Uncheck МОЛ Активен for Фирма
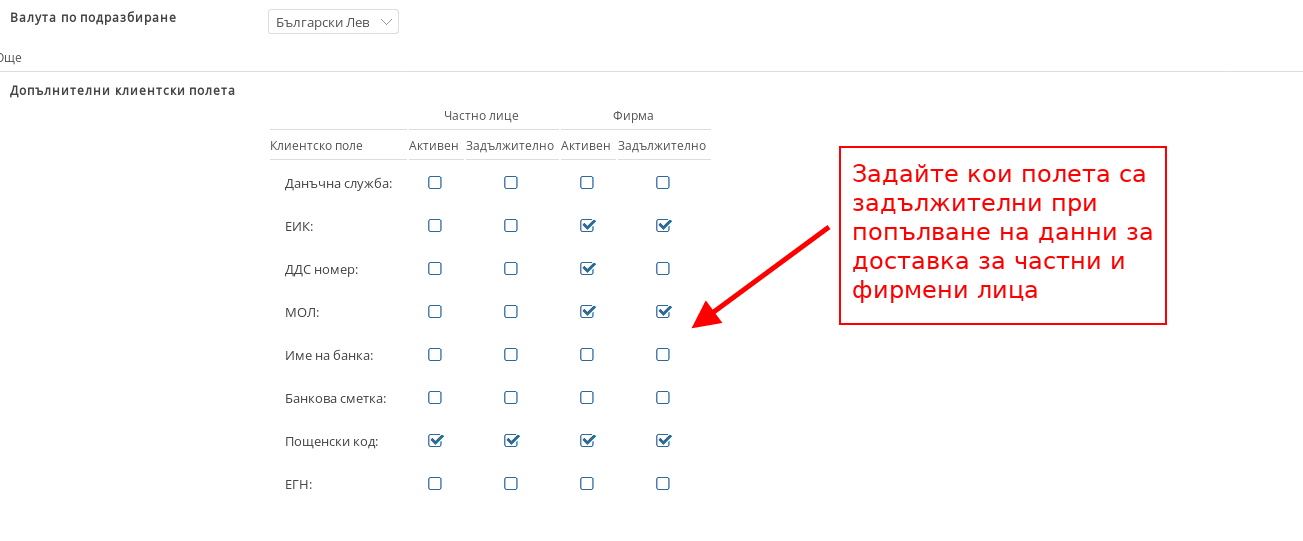Viewport: 1303px width, 541px height. [587, 312]
